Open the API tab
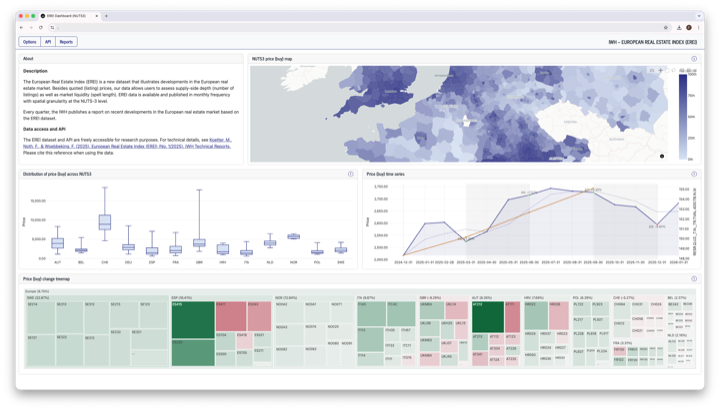 [48, 42]
